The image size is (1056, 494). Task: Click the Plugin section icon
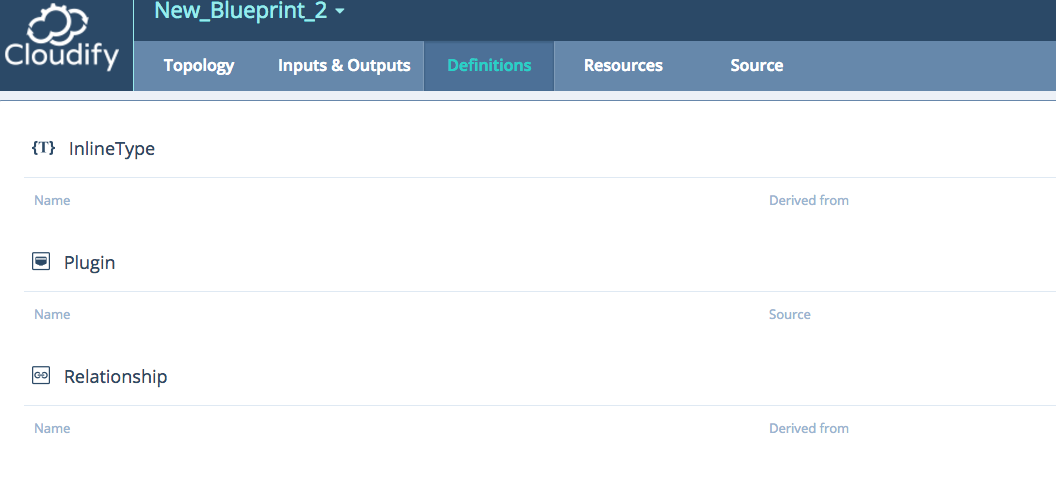click(x=41, y=261)
